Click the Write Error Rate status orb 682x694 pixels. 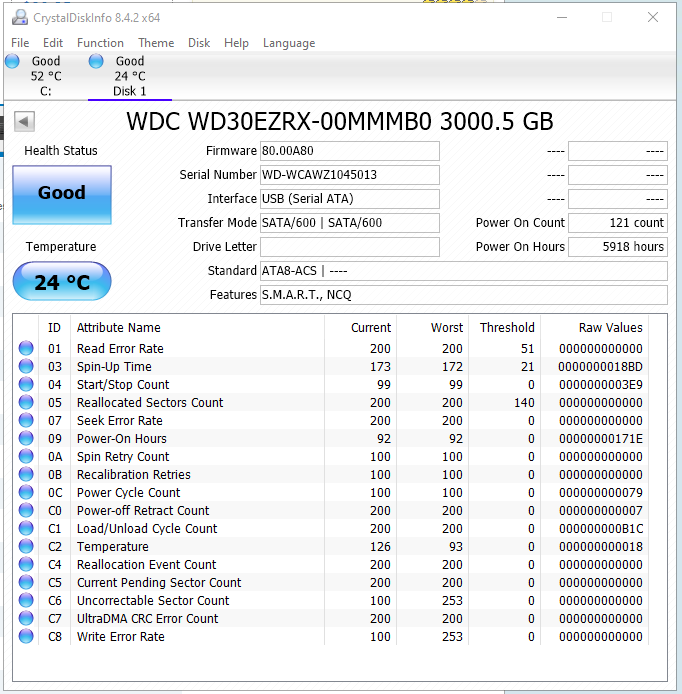(26, 637)
